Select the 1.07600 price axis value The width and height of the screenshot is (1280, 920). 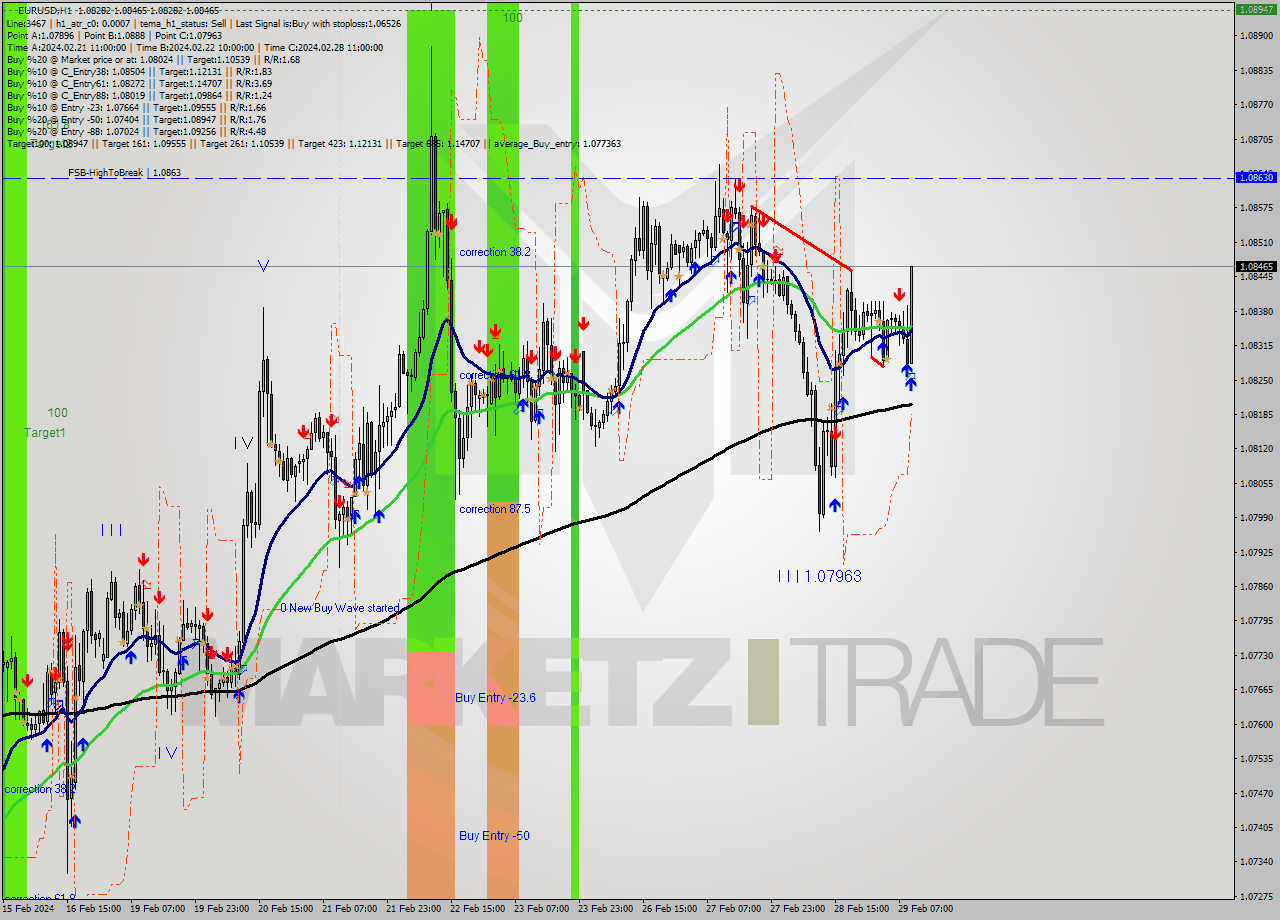tap(1256, 724)
